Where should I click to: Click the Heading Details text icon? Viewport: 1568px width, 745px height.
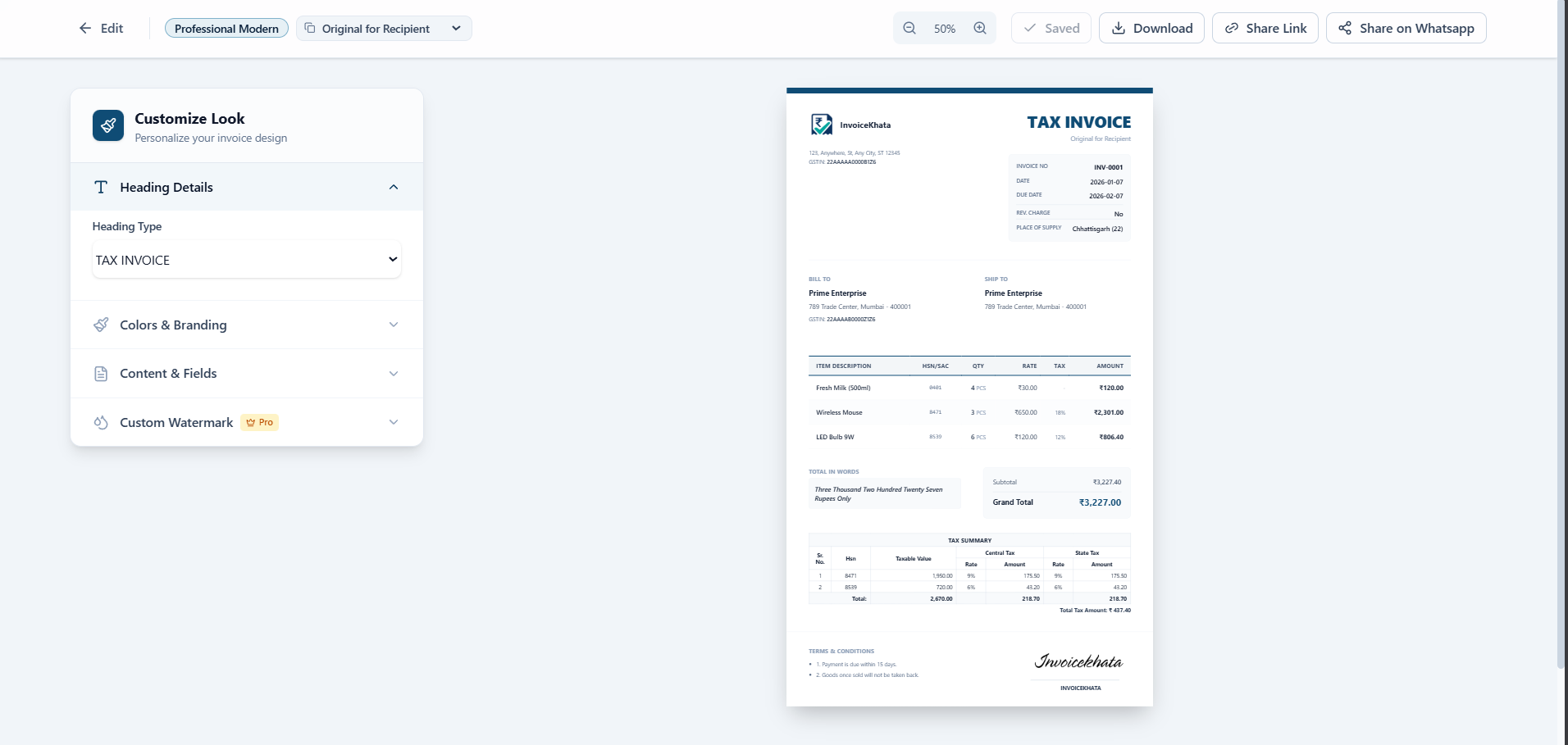tap(100, 187)
